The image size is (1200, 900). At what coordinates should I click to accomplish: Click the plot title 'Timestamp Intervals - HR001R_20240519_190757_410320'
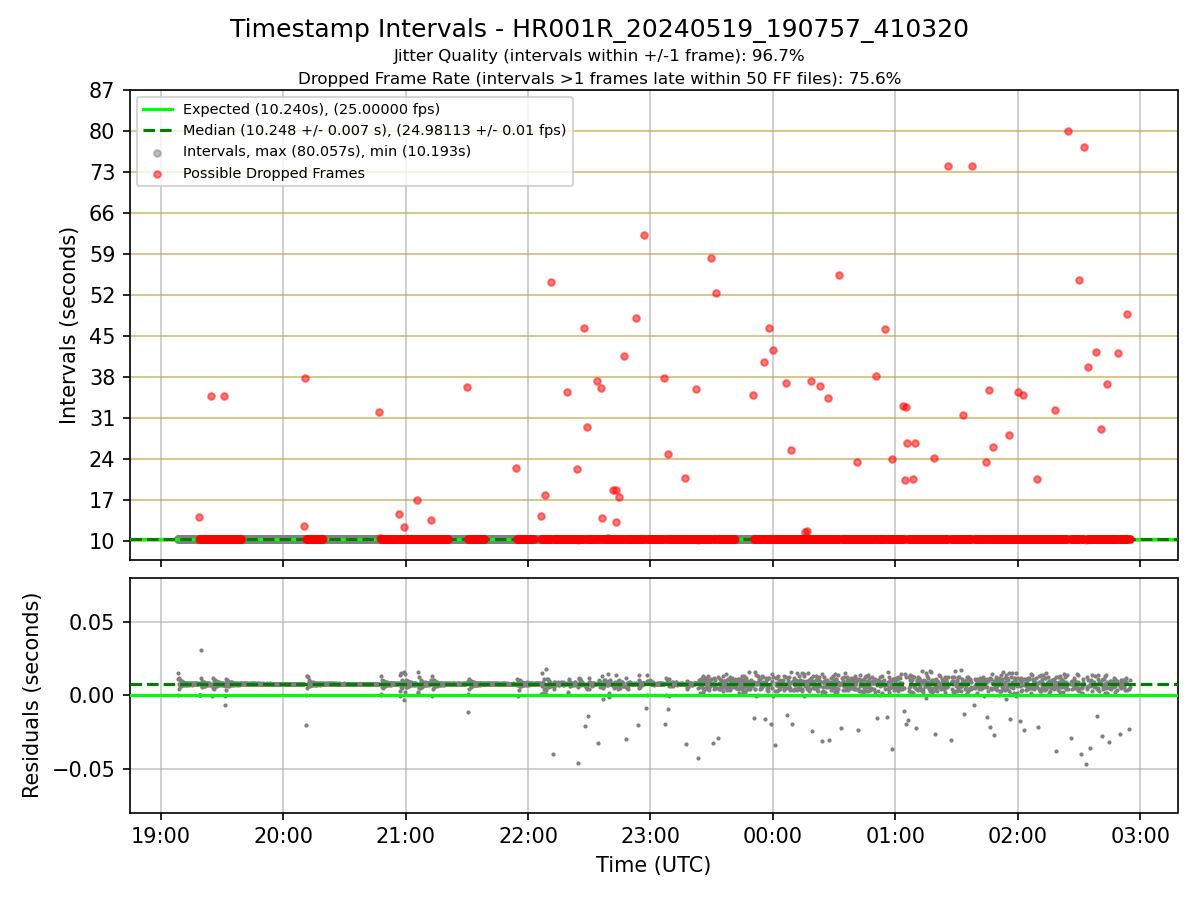599,29
